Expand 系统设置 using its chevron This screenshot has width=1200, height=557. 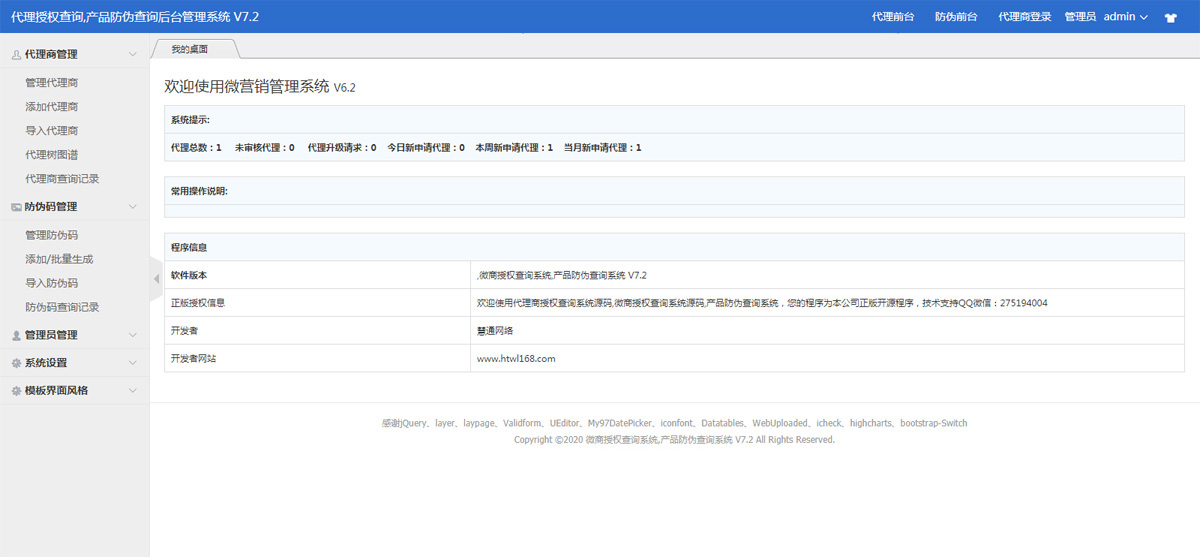(133, 363)
